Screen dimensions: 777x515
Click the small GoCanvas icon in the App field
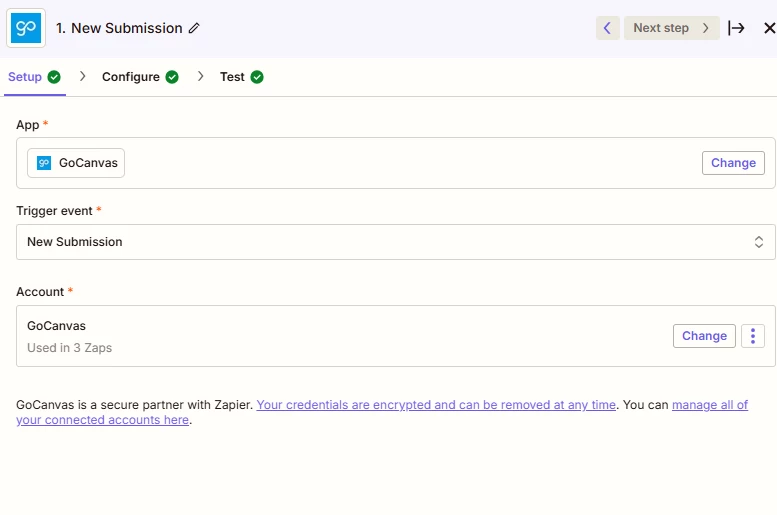(x=44, y=163)
